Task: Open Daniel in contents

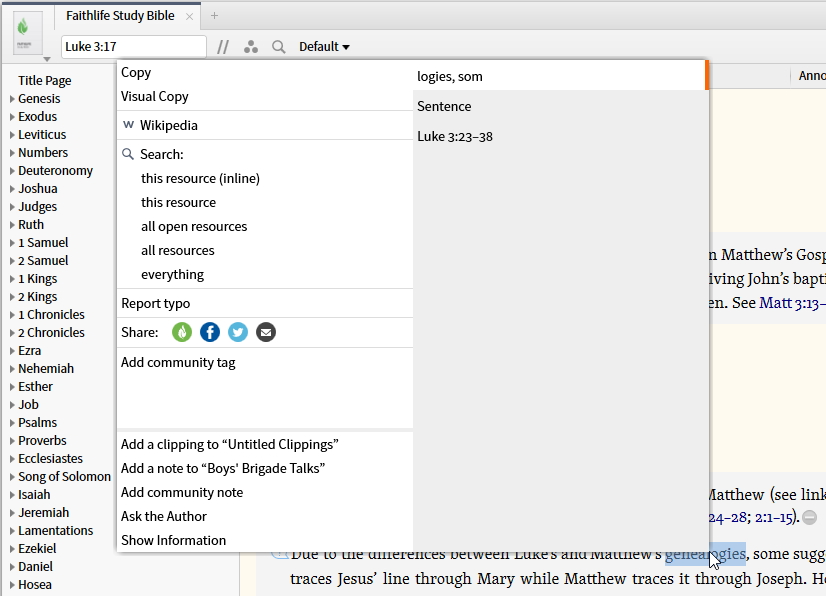Action: 35,567
